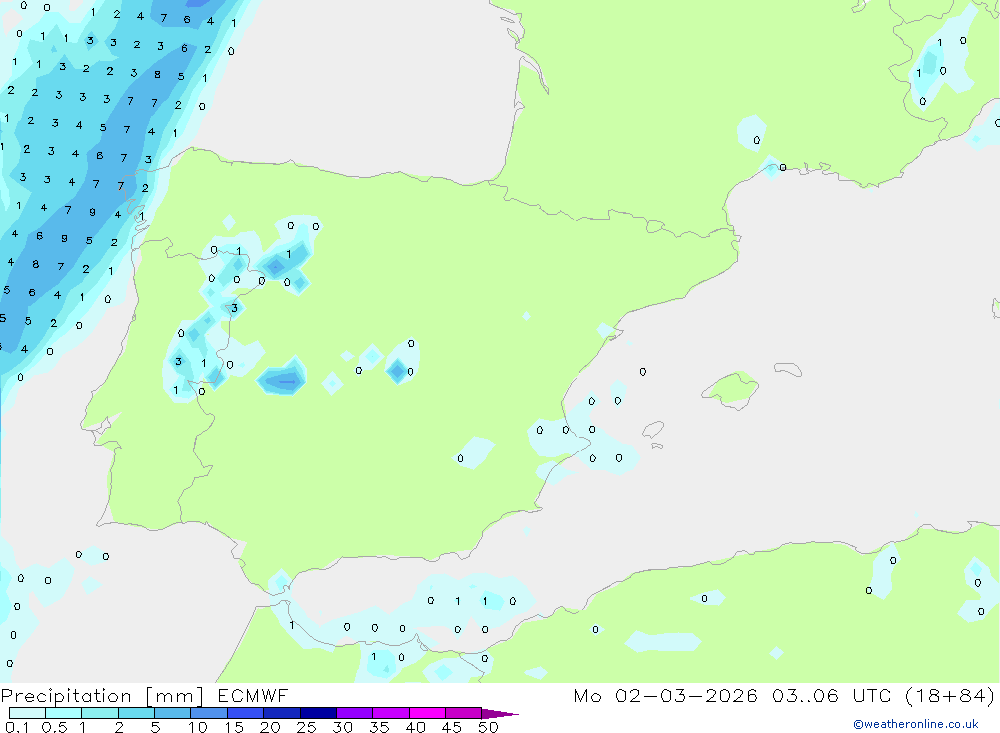Click the 20–25 mm legend swatch
The height and width of the screenshot is (733, 1000).
[x=282, y=713]
